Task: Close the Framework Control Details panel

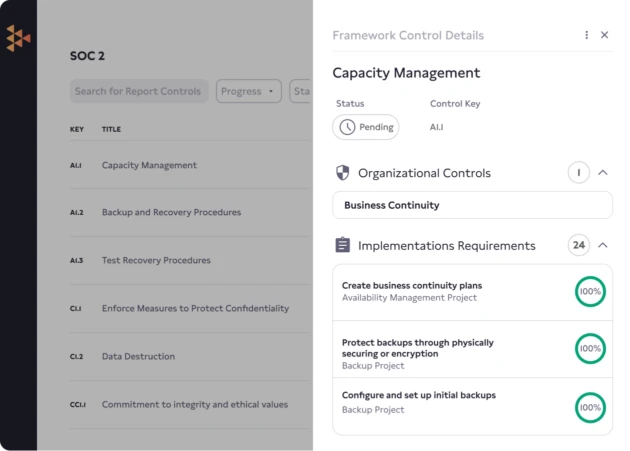Action: pos(604,35)
